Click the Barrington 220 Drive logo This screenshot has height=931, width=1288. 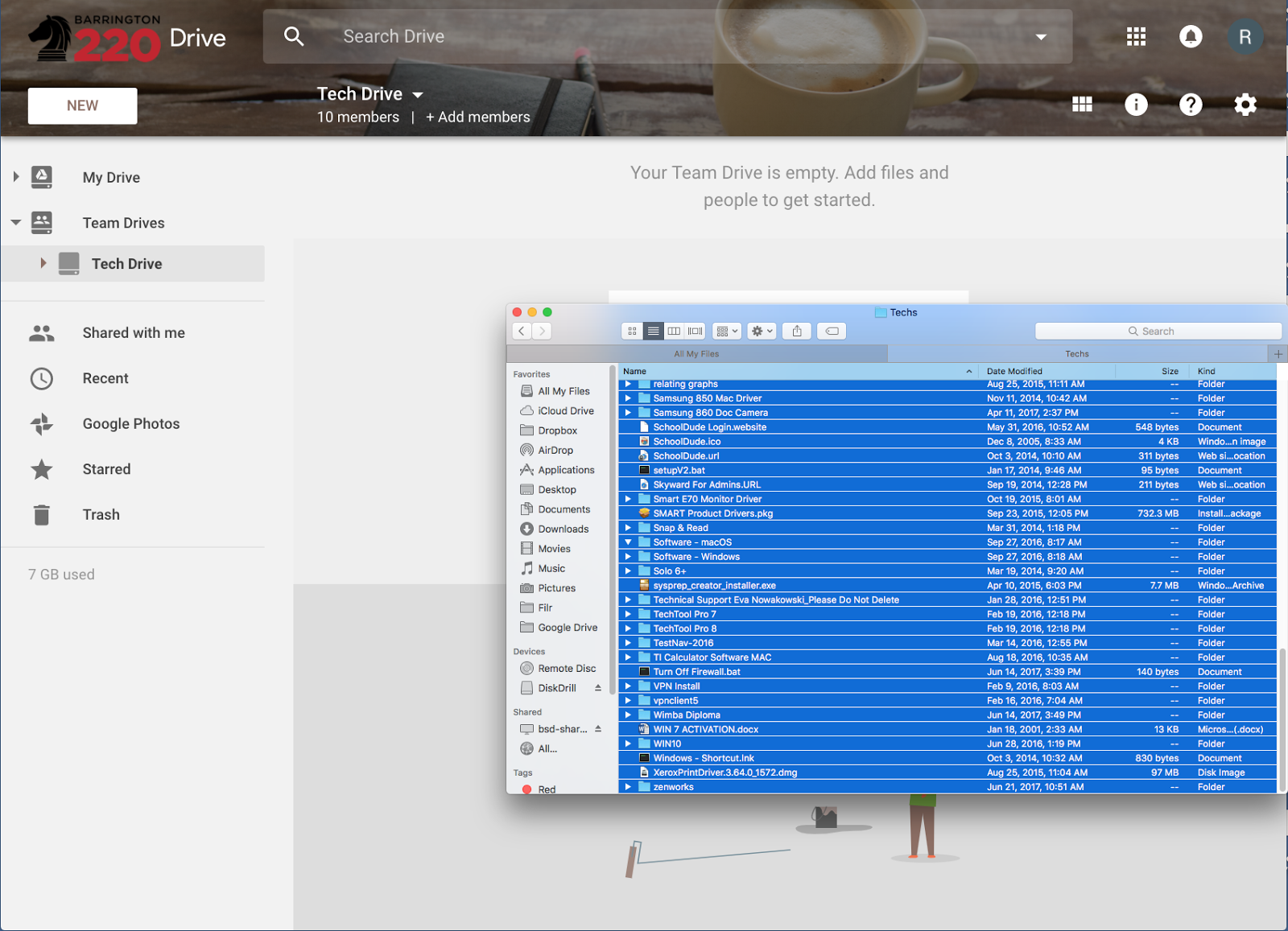tap(127, 38)
